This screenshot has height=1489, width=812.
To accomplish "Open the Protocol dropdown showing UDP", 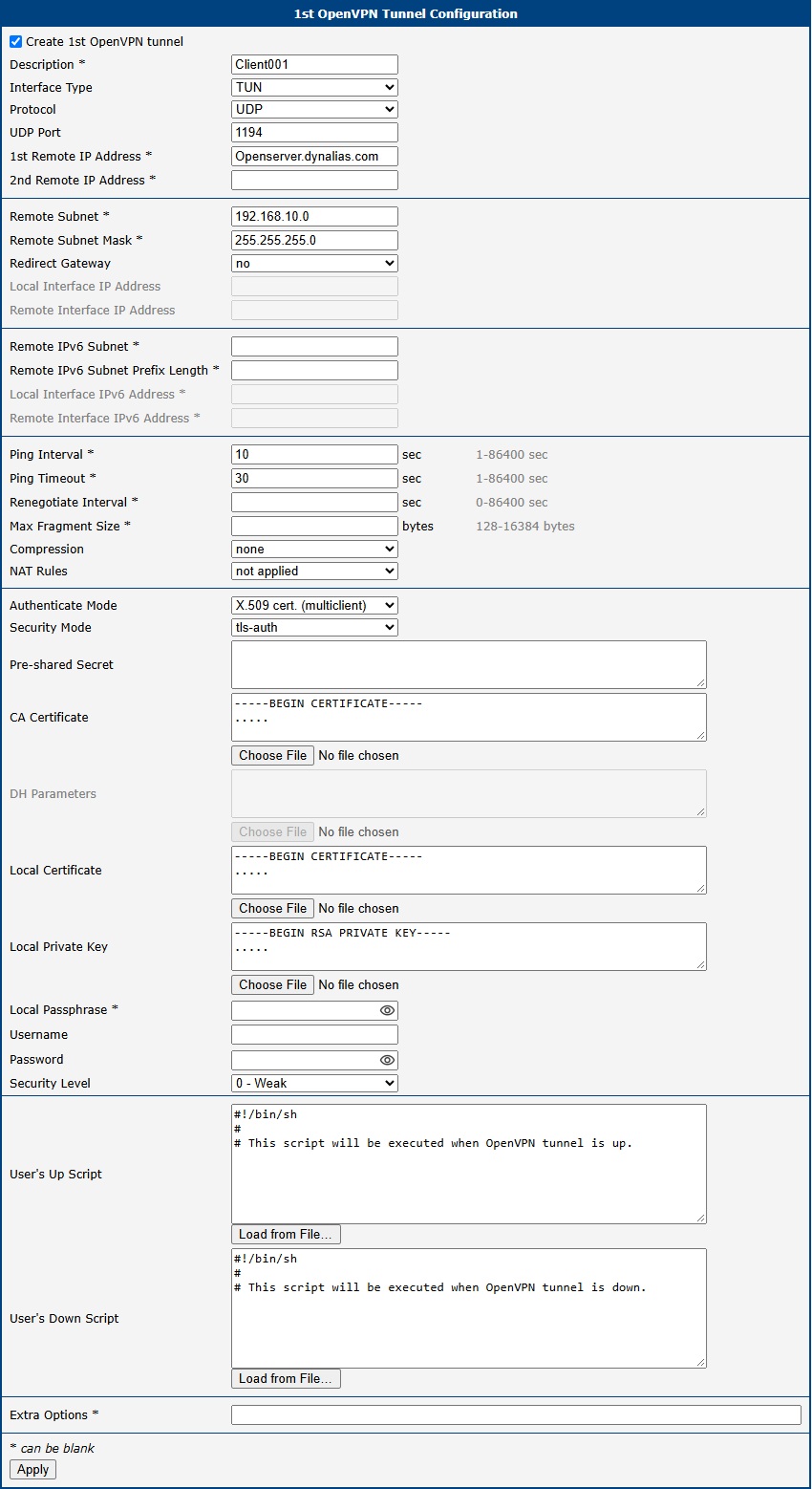I will pyautogui.click(x=314, y=109).
